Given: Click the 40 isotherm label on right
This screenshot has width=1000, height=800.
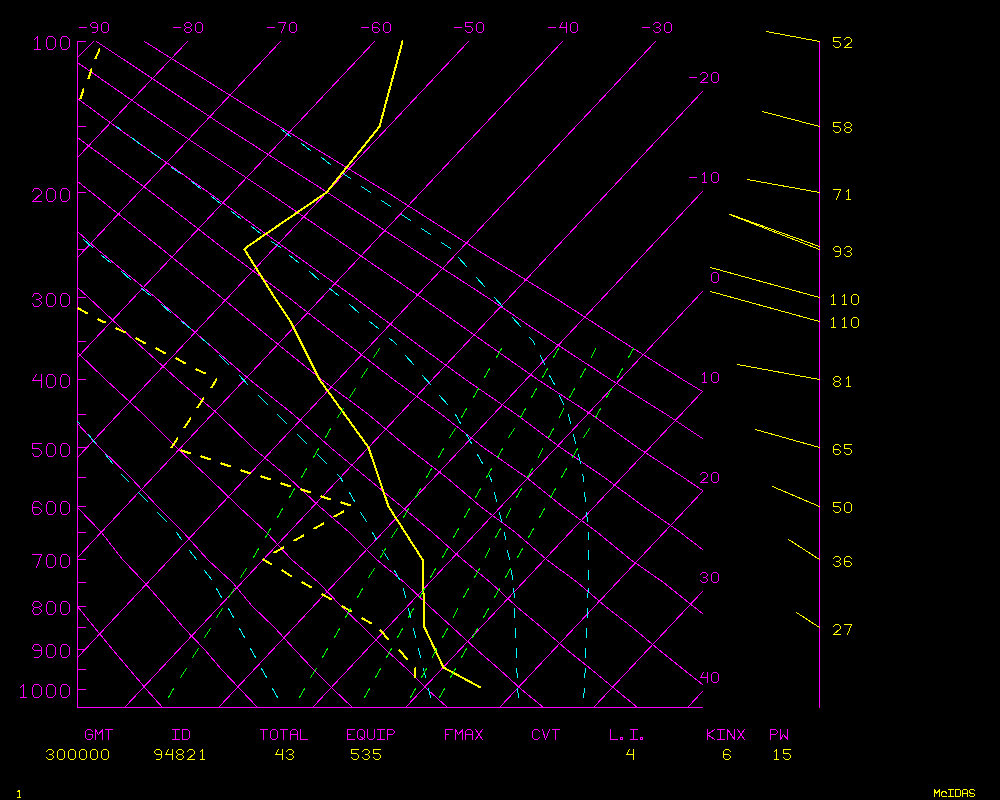Looking at the screenshot, I should (709, 678).
